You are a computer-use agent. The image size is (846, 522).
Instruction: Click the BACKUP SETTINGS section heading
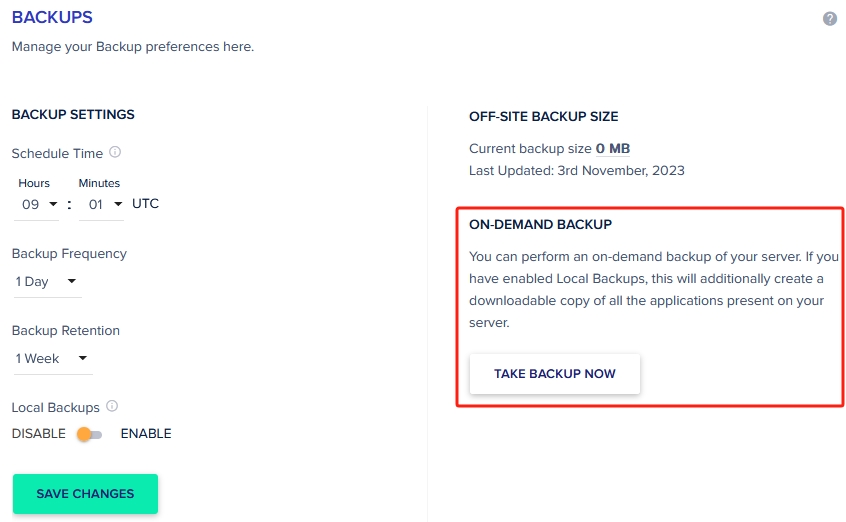[x=73, y=115]
